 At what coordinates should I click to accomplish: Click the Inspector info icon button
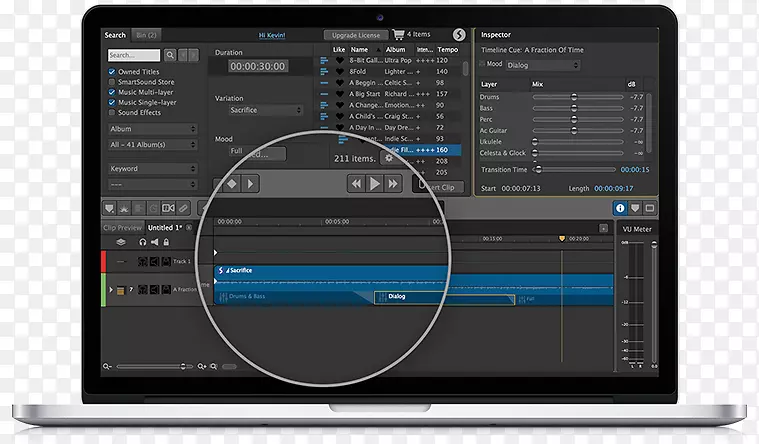coord(620,208)
